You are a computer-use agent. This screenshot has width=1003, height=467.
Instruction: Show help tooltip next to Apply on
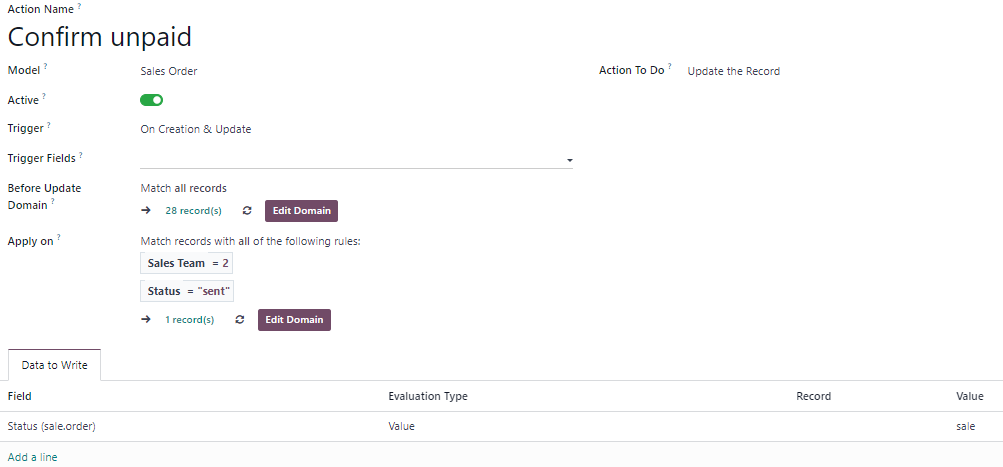(59, 237)
